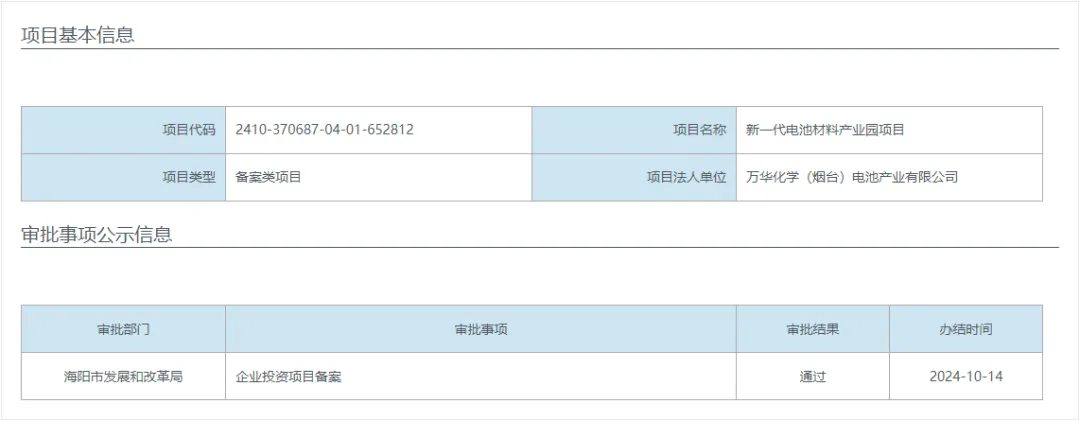This screenshot has height=421, width=1080.
Task: Select the 备案类项目 value cell
Action: click(378, 177)
